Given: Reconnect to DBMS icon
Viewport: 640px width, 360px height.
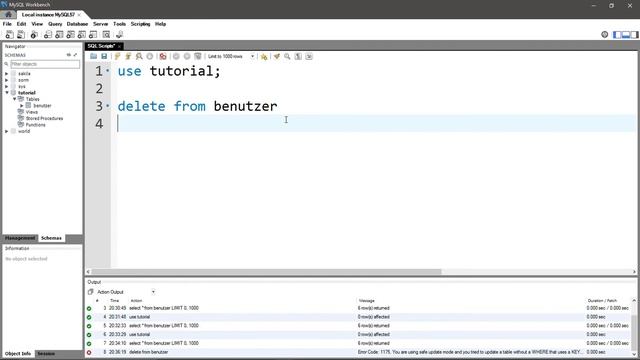Looking at the screenshot, I should coord(120,35).
